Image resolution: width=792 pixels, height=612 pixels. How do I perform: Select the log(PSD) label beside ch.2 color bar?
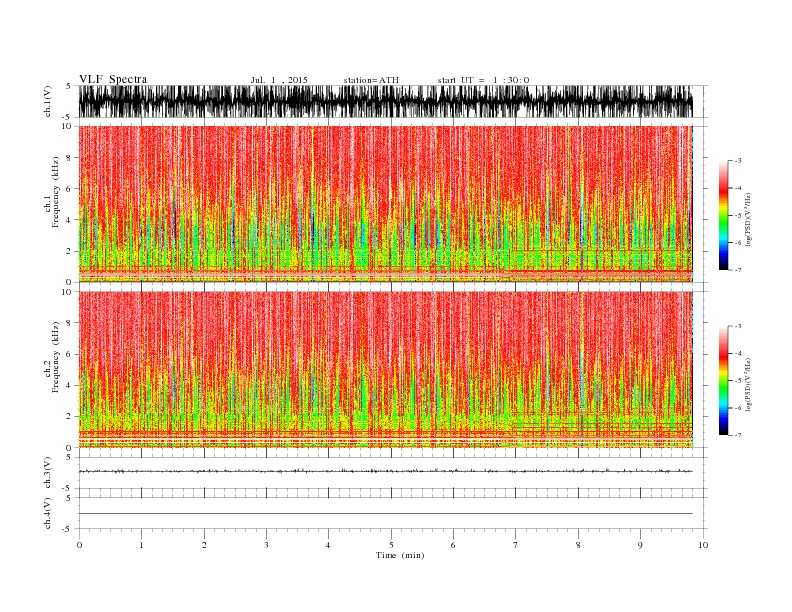pos(748,384)
